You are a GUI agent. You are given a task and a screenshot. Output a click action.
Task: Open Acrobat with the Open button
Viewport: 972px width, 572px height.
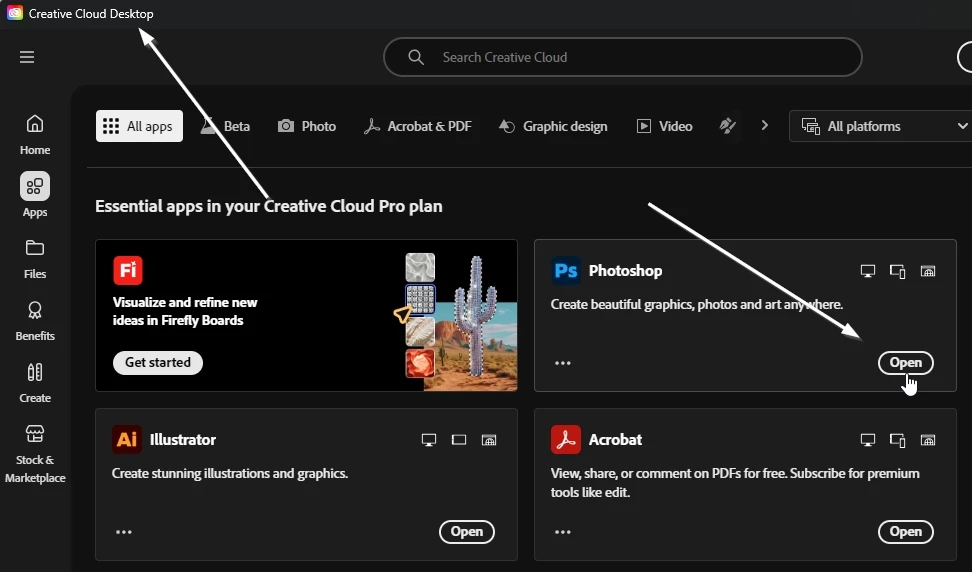coord(906,532)
